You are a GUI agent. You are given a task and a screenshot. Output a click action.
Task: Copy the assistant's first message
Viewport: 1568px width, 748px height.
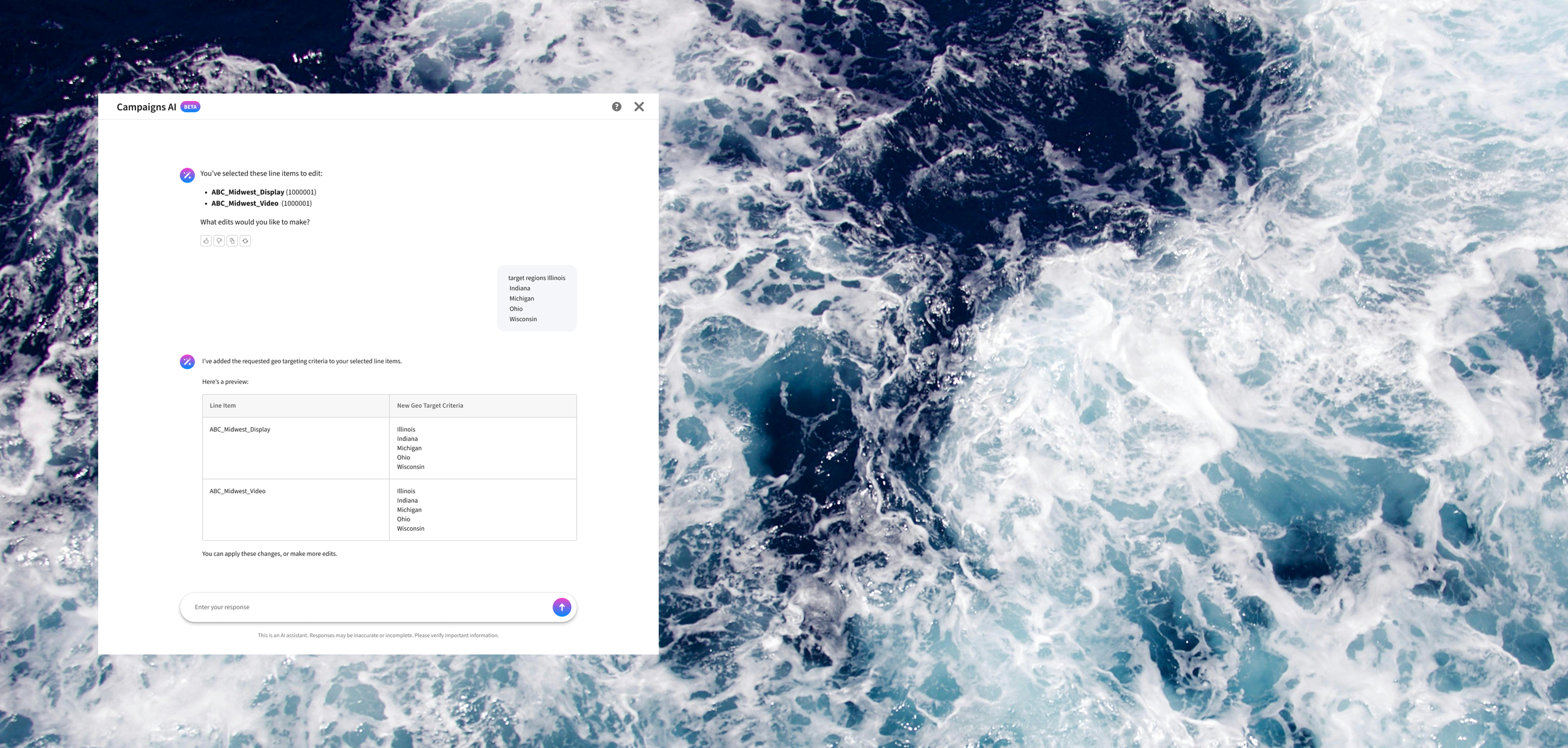(232, 241)
